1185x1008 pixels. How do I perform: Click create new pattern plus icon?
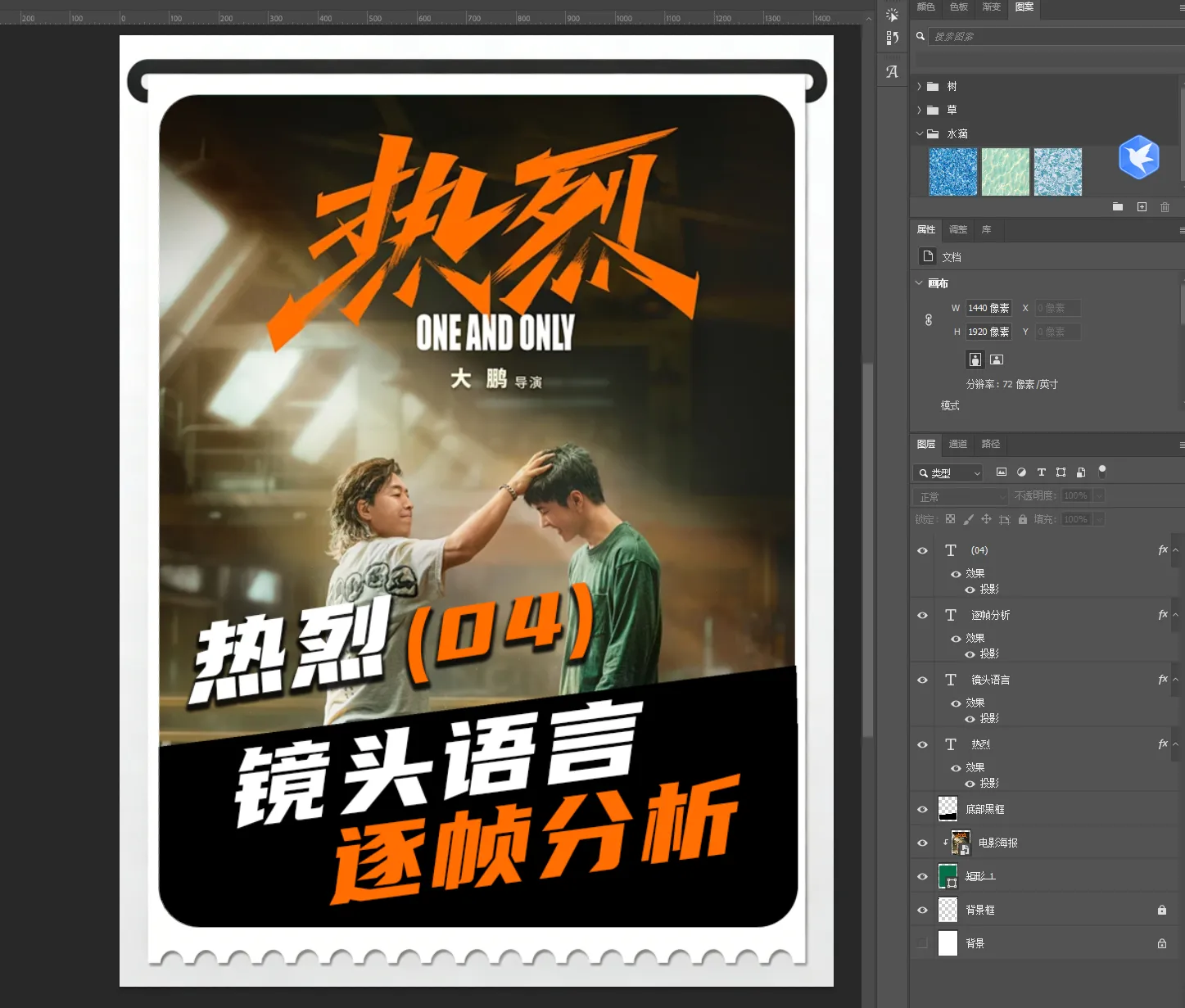(1142, 207)
